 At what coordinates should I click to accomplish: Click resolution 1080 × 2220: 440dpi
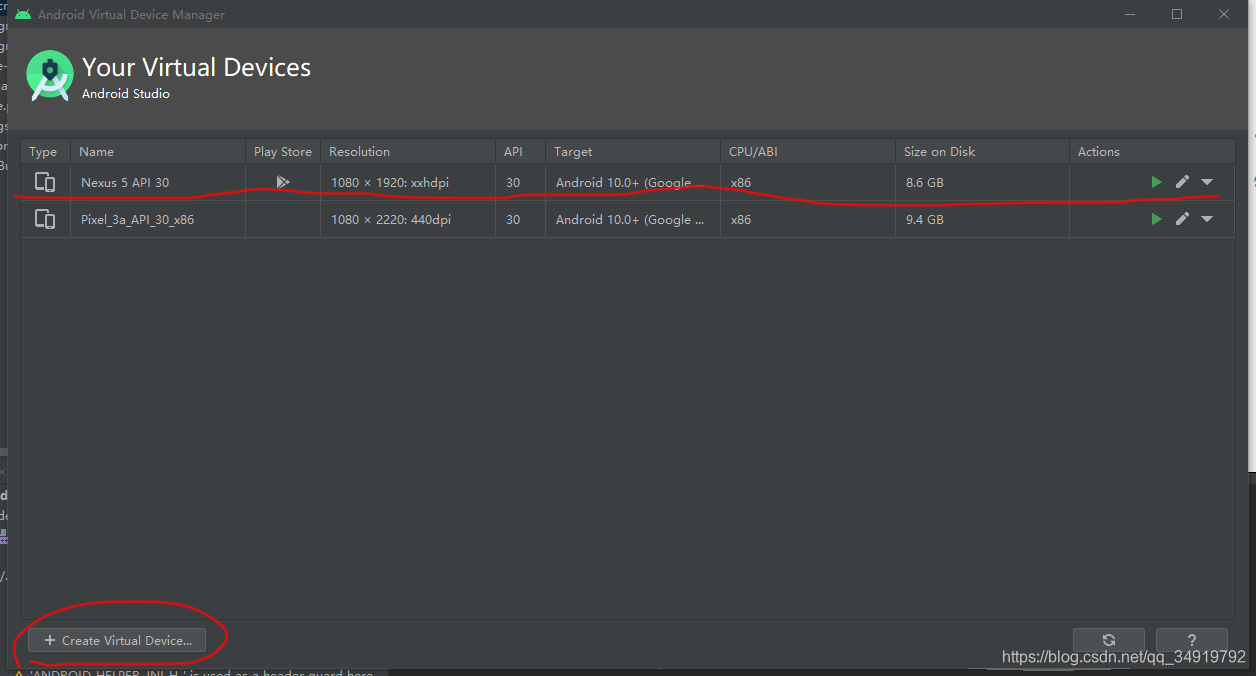391,219
